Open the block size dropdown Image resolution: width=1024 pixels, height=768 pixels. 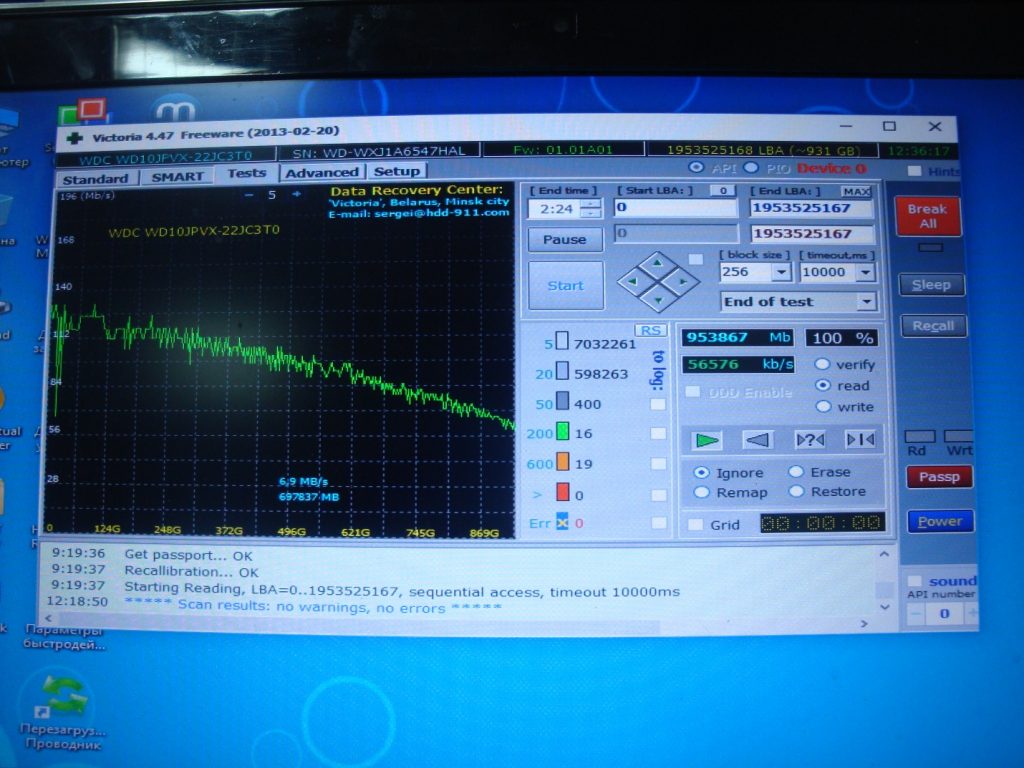781,272
